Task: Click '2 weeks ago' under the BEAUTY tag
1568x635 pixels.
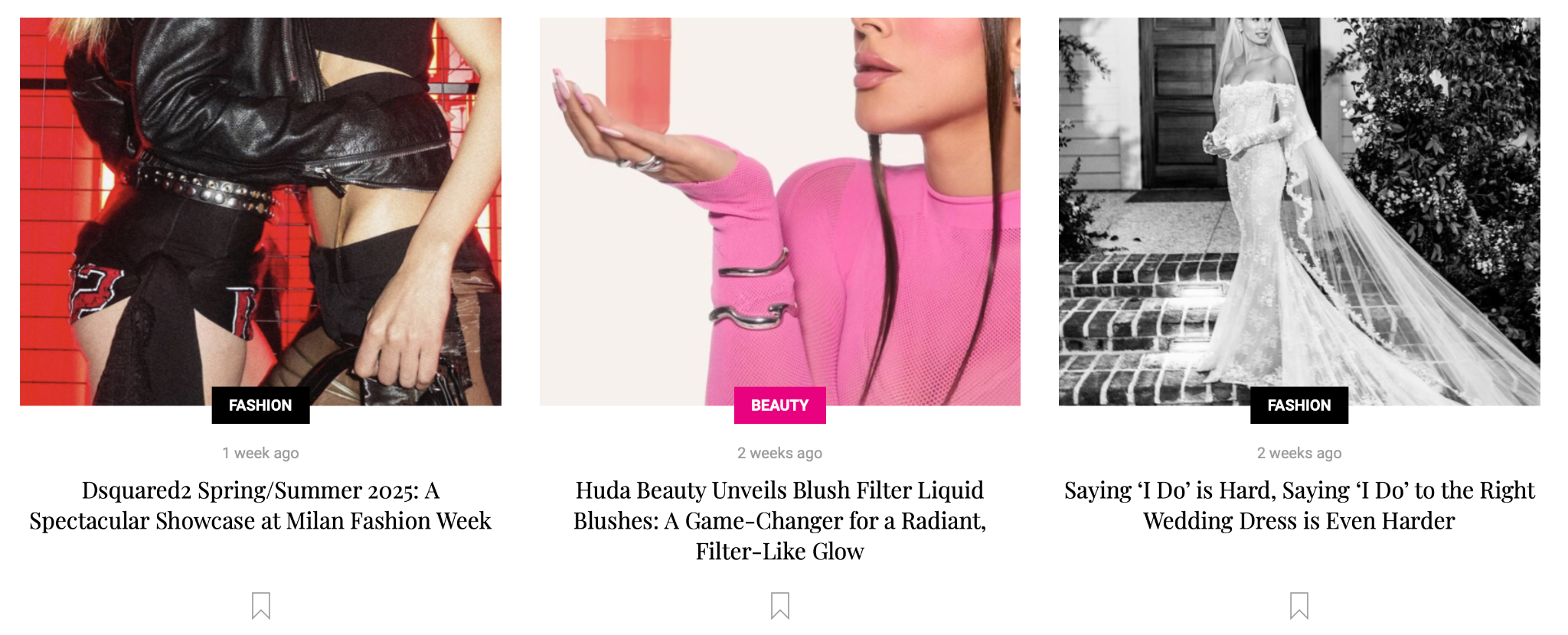Action: click(x=779, y=453)
